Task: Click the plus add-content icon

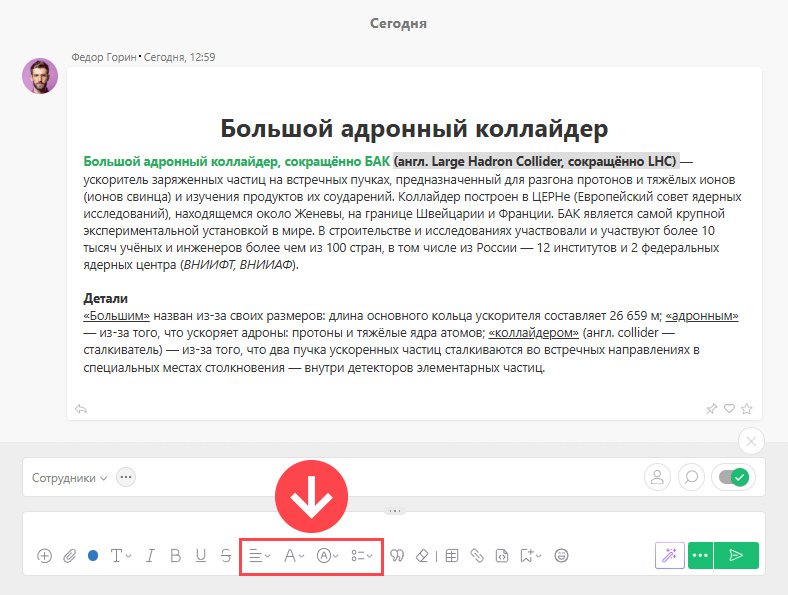Action: click(x=44, y=556)
